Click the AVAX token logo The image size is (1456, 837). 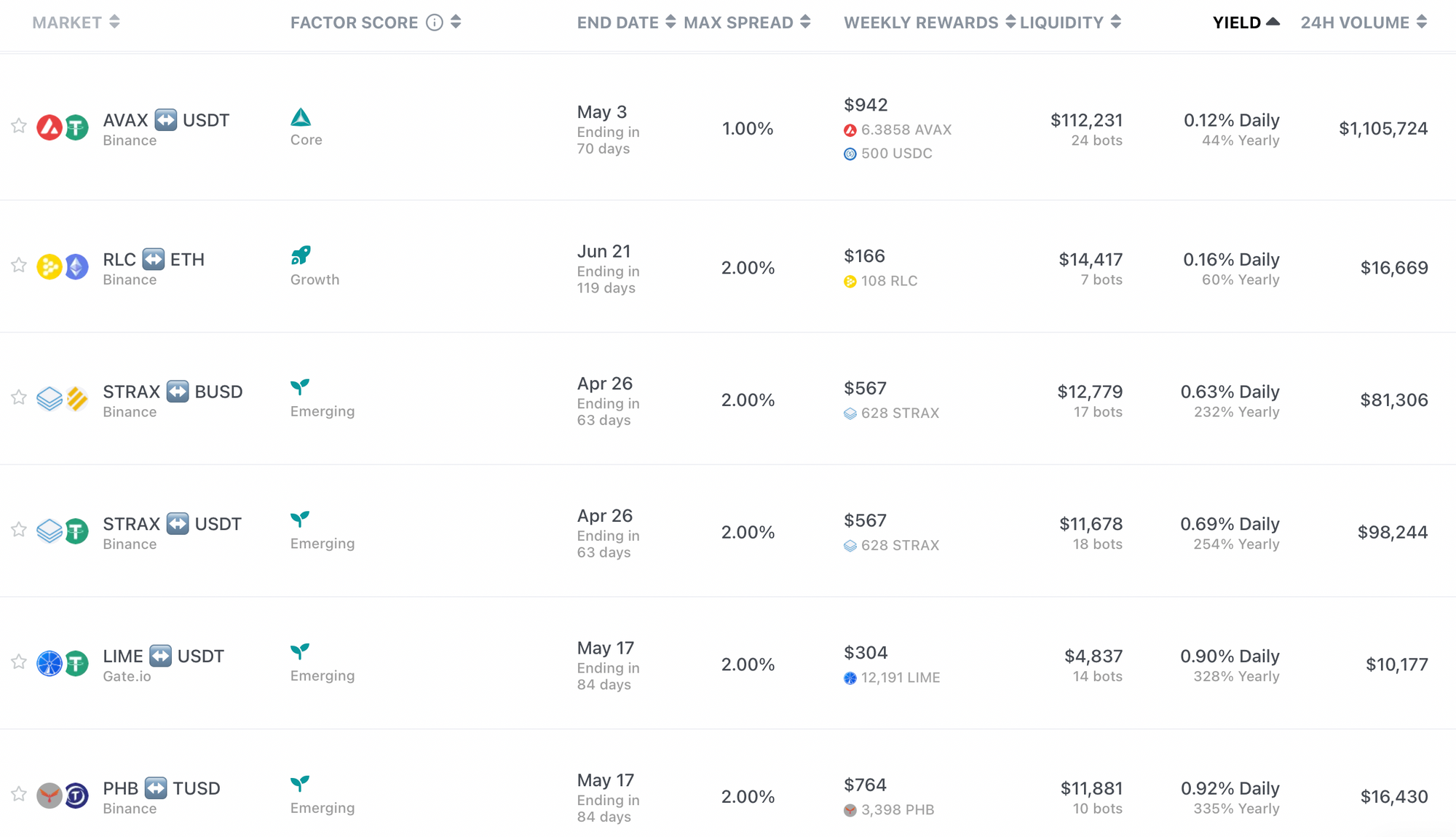(x=50, y=127)
